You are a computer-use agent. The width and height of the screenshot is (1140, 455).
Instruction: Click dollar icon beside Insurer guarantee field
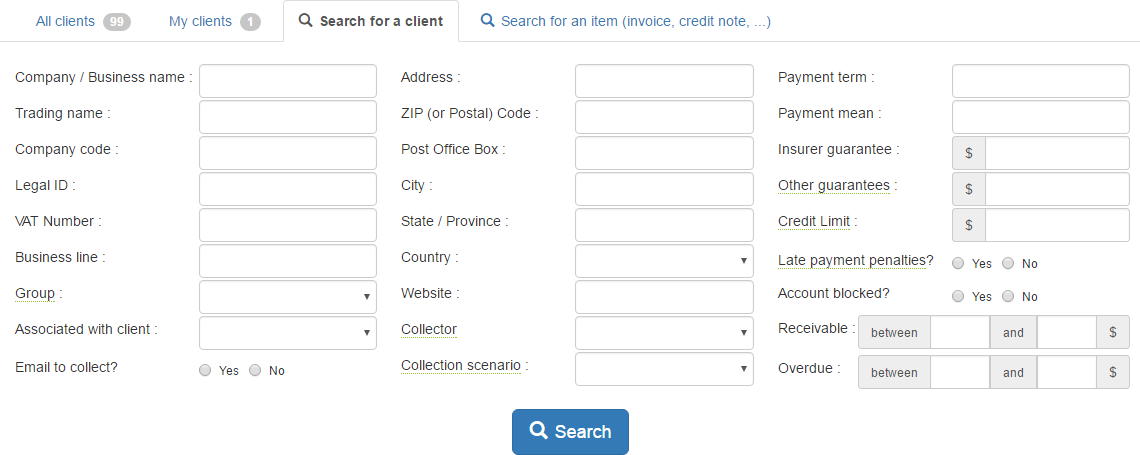[969, 153]
